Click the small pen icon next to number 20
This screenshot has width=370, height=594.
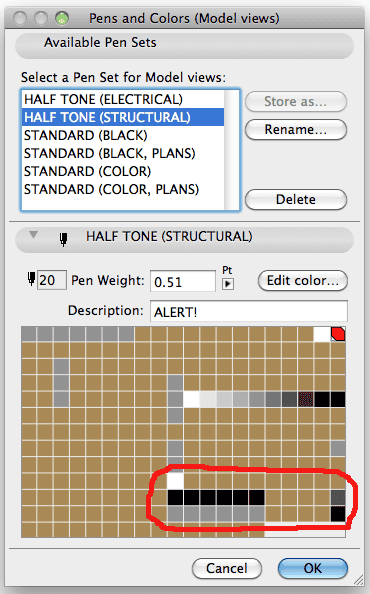pyautogui.click(x=32, y=279)
